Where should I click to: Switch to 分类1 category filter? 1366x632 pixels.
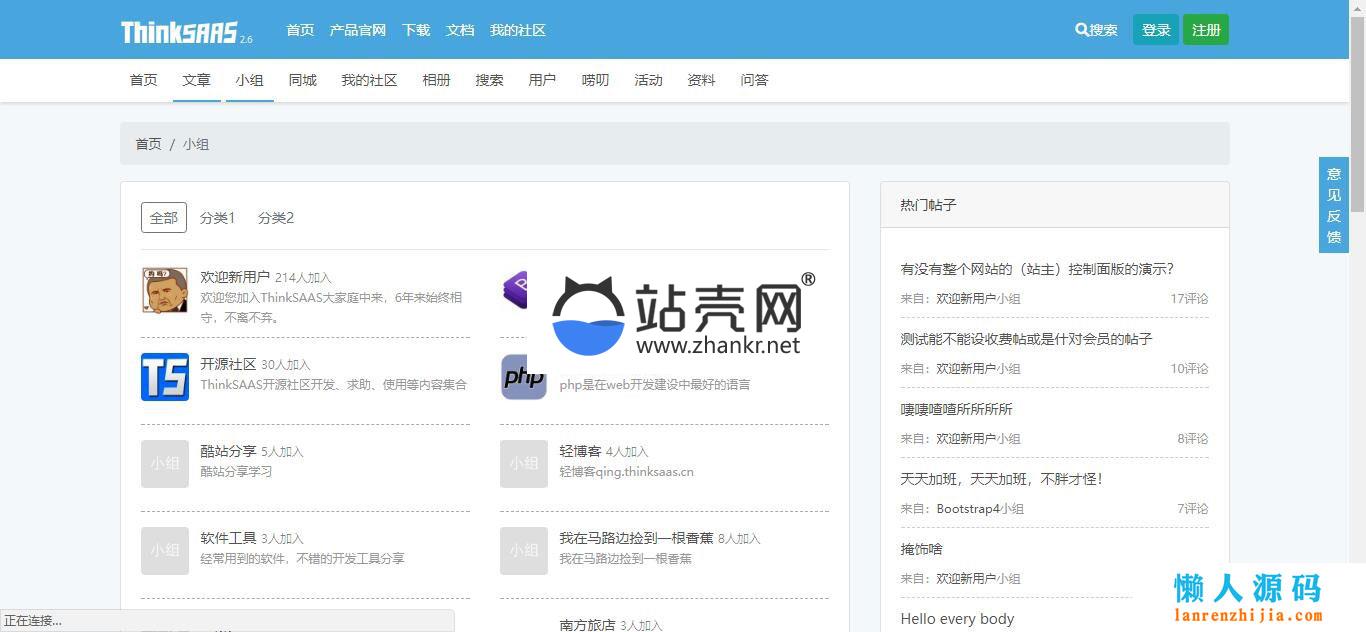pyautogui.click(x=217, y=217)
